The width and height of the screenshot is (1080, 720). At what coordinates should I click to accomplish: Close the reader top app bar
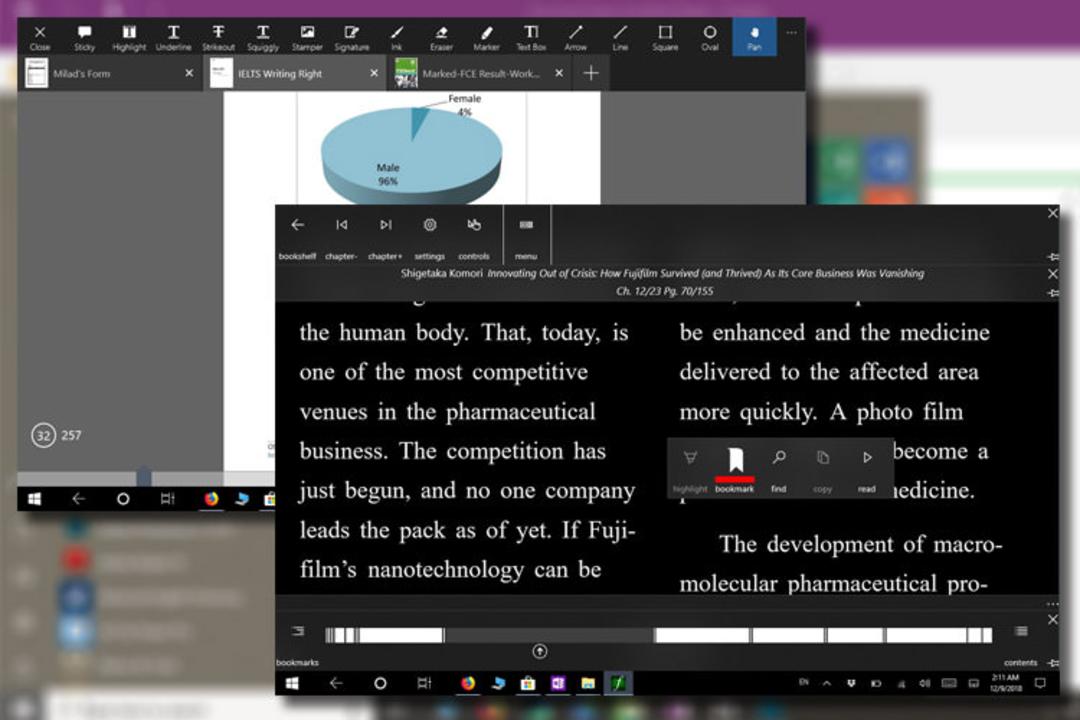[x=1052, y=214]
